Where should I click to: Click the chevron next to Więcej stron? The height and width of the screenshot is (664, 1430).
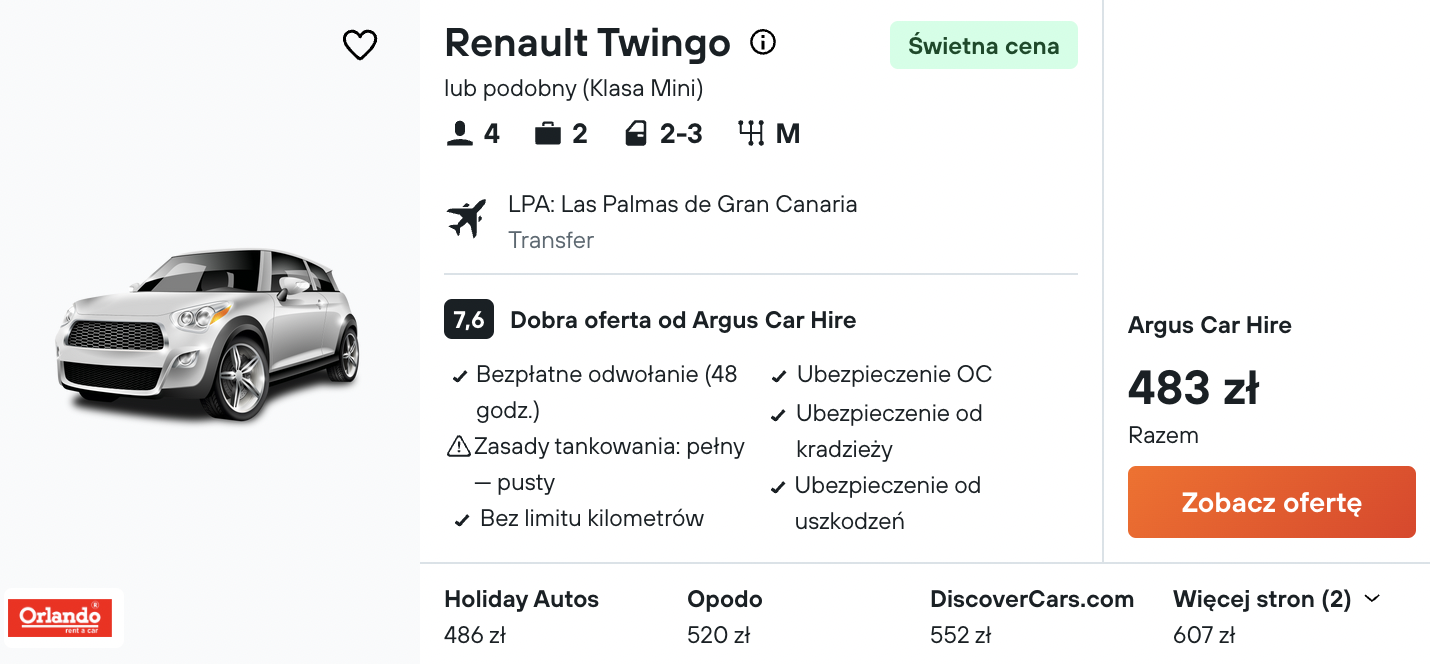pyautogui.click(x=1372, y=599)
